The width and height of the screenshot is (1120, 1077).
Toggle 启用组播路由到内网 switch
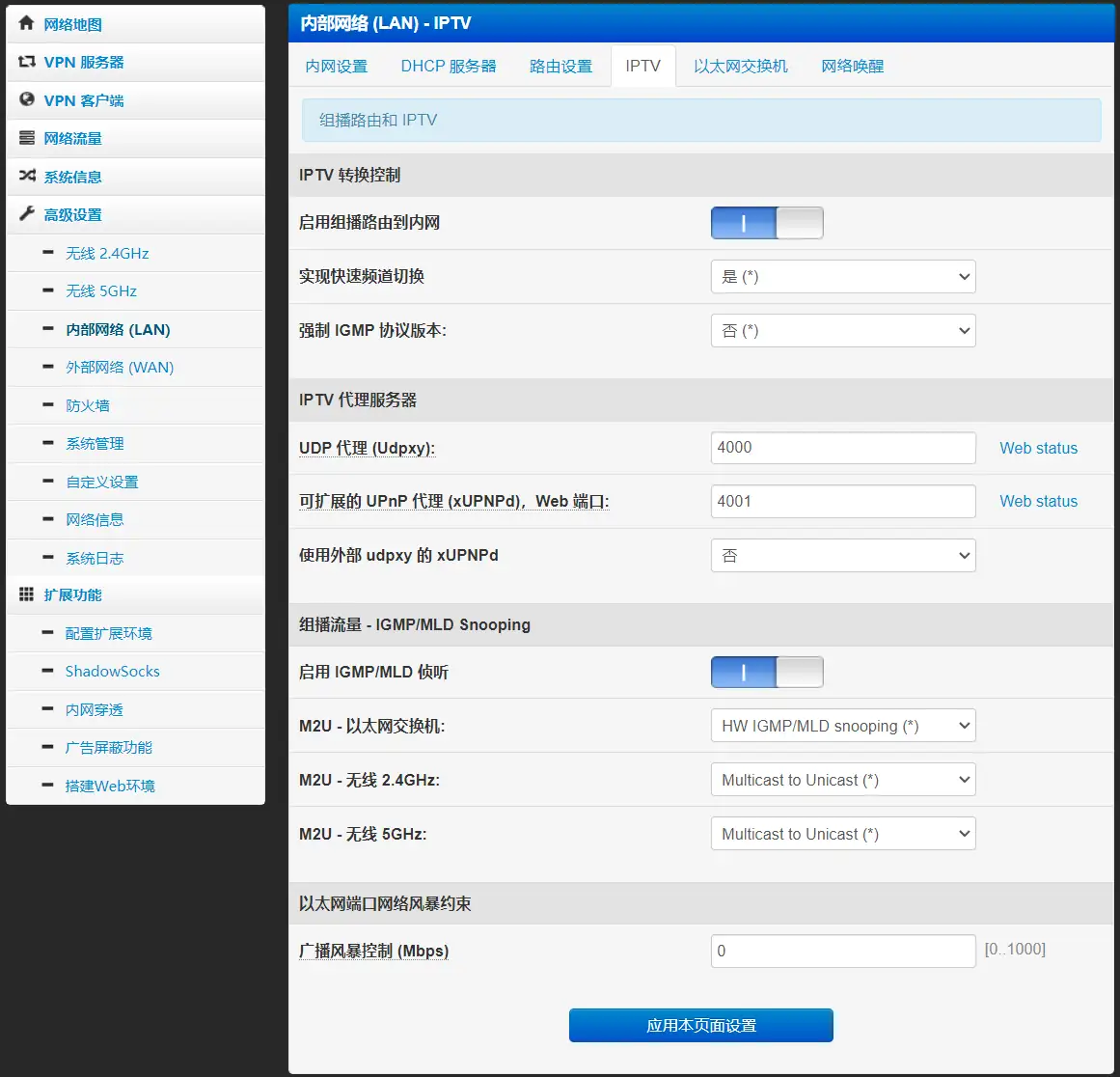click(767, 223)
